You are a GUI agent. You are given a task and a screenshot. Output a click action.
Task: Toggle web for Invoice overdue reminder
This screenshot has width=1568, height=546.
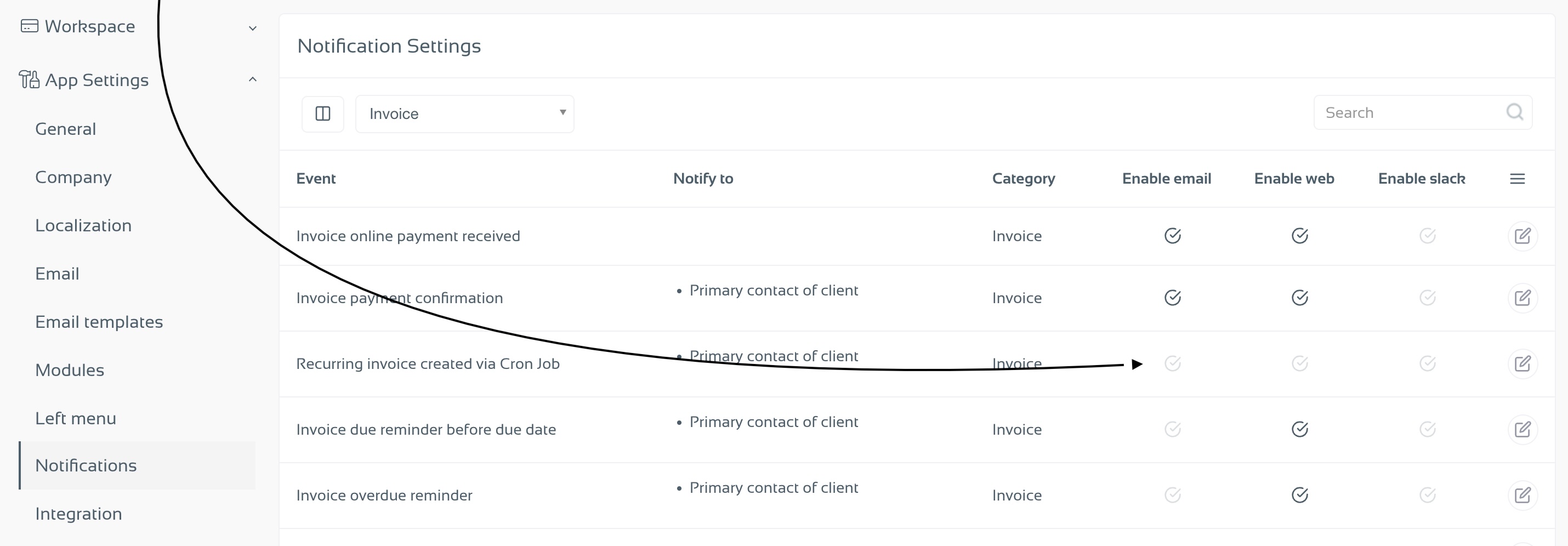[x=1299, y=496]
